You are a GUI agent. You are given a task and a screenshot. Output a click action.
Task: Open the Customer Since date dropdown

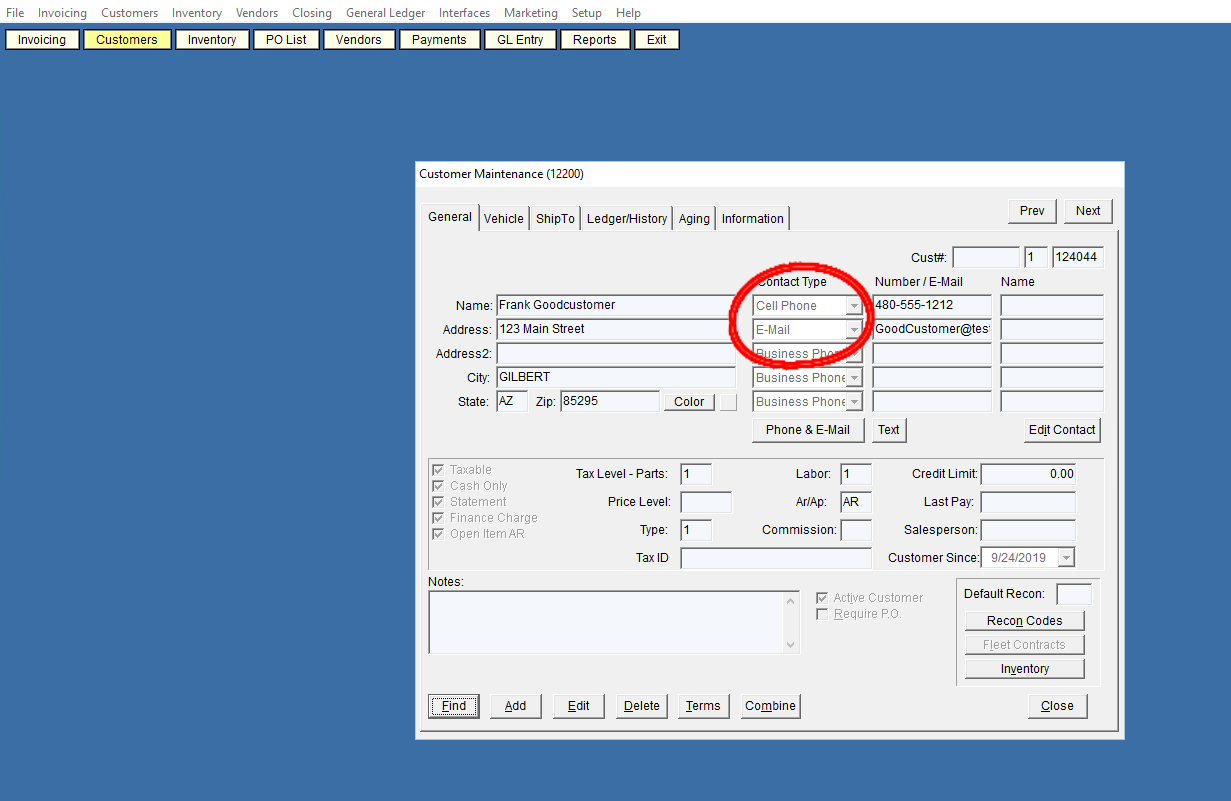click(x=1066, y=558)
